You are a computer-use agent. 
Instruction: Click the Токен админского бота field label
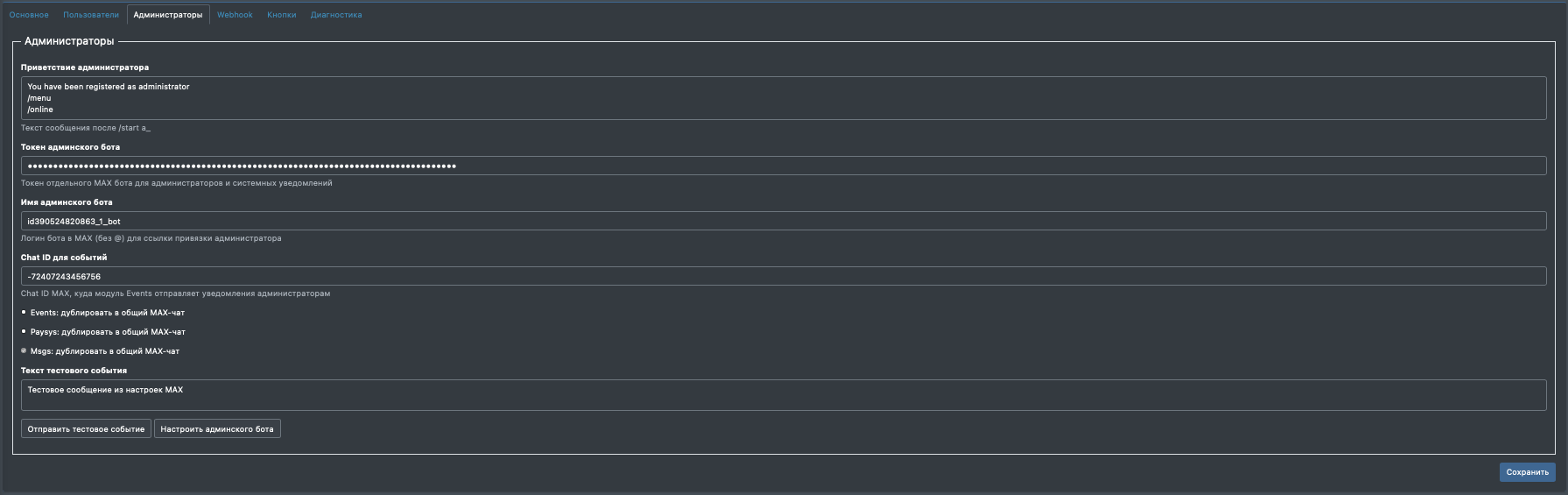point(70,147)
